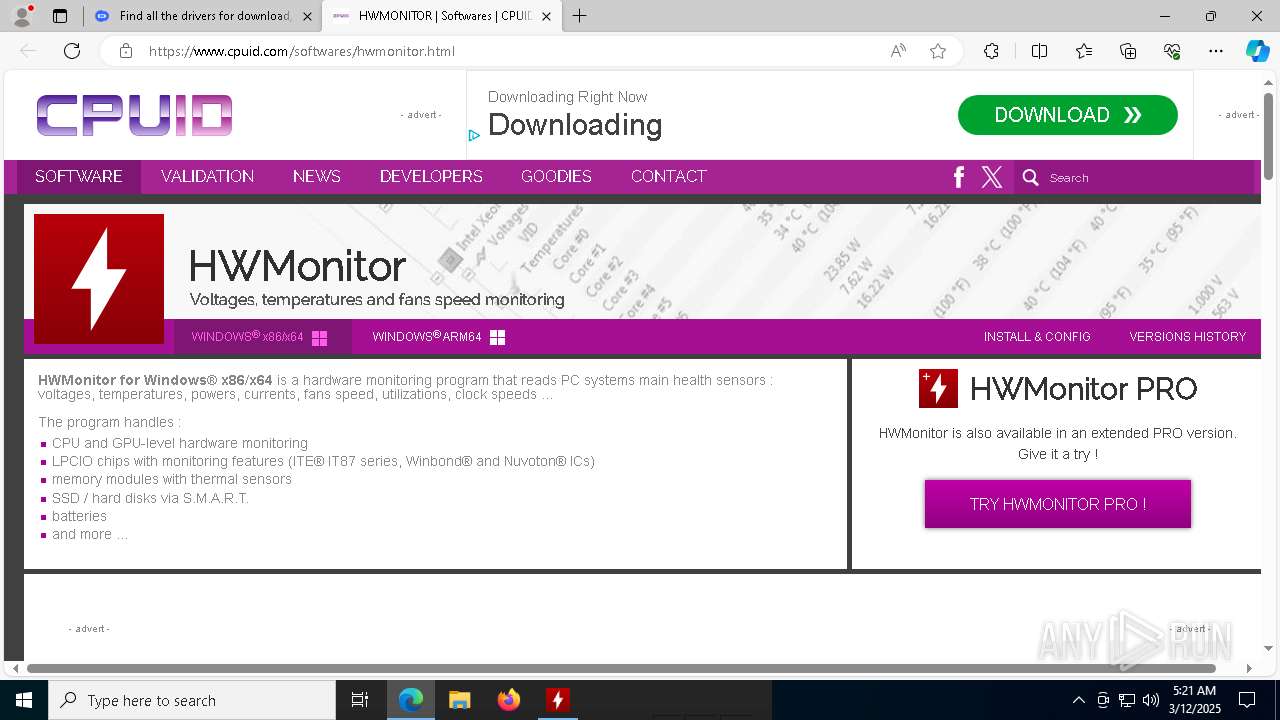1280x720 pixels.
Task: Close the HWMONITOR tab
Action: [546, 16]
